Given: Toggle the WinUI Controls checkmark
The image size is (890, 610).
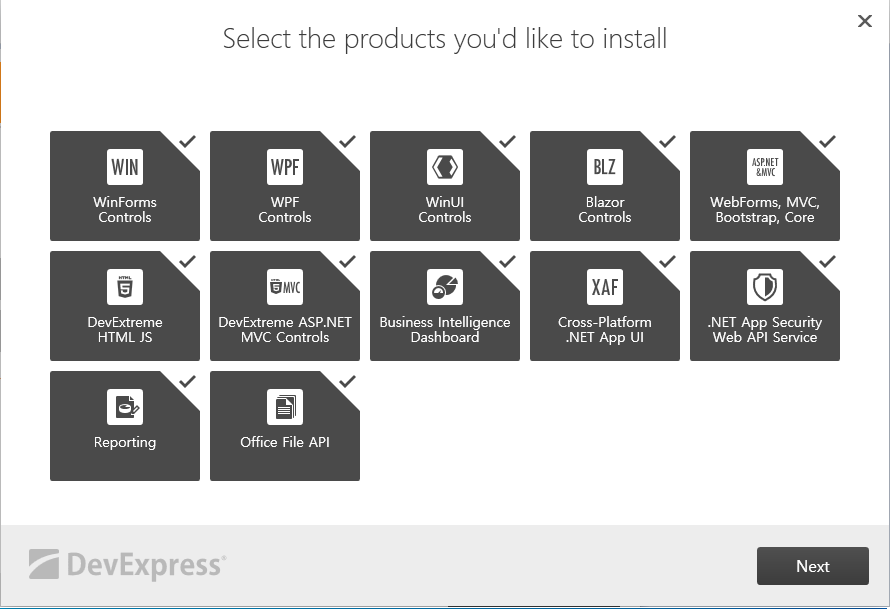Looking at the screenshot, I should 508,141.
